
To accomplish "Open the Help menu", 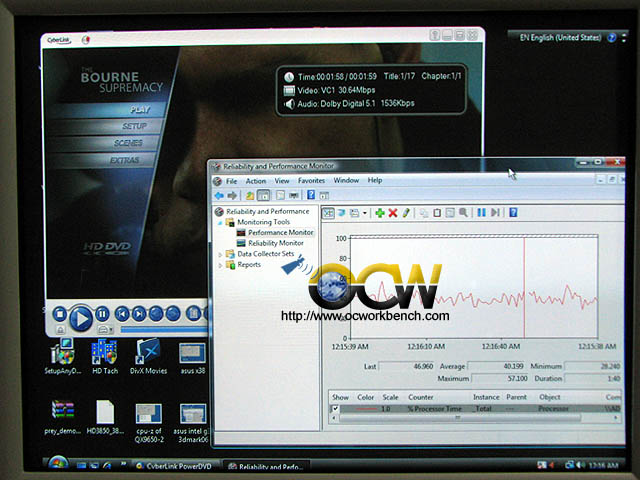I will pos(375,180).
